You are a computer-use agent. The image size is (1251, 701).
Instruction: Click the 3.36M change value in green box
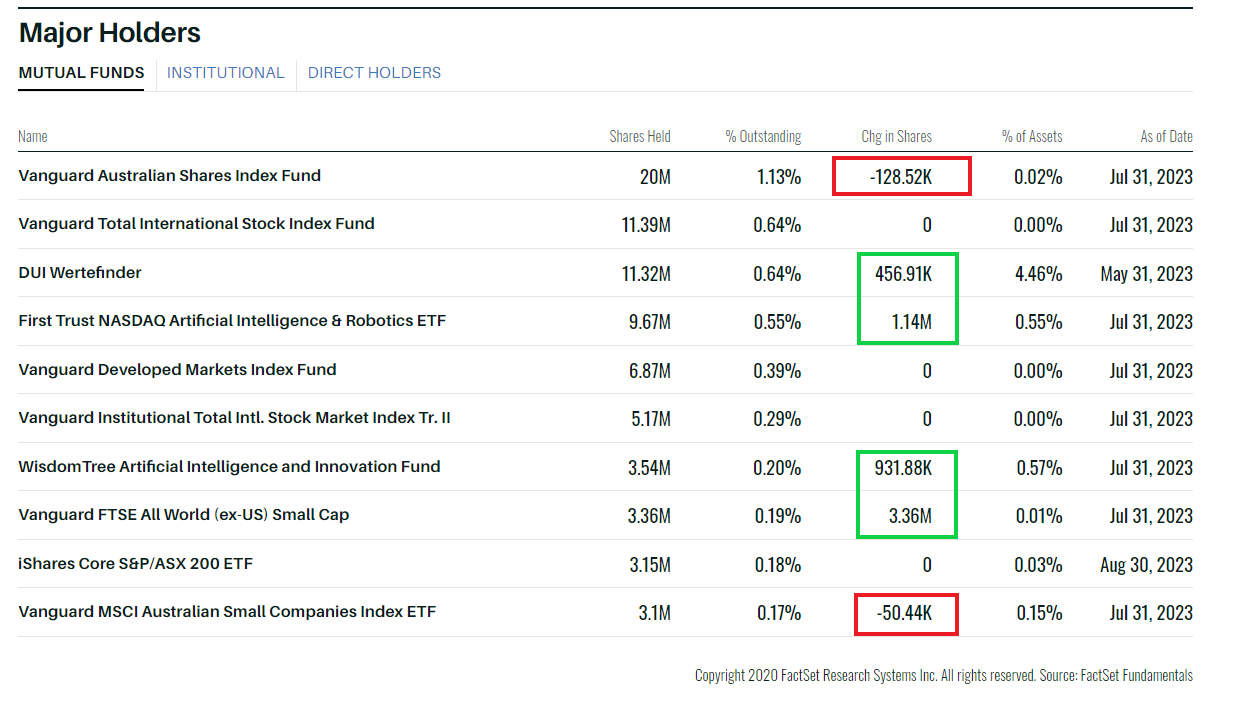click(x=910, y=516)
